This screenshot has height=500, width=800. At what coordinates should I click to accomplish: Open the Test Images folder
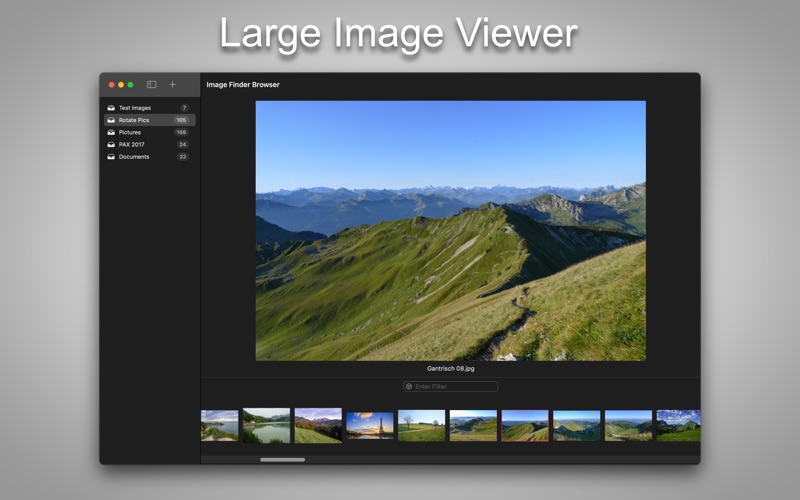tap(149, 108)
